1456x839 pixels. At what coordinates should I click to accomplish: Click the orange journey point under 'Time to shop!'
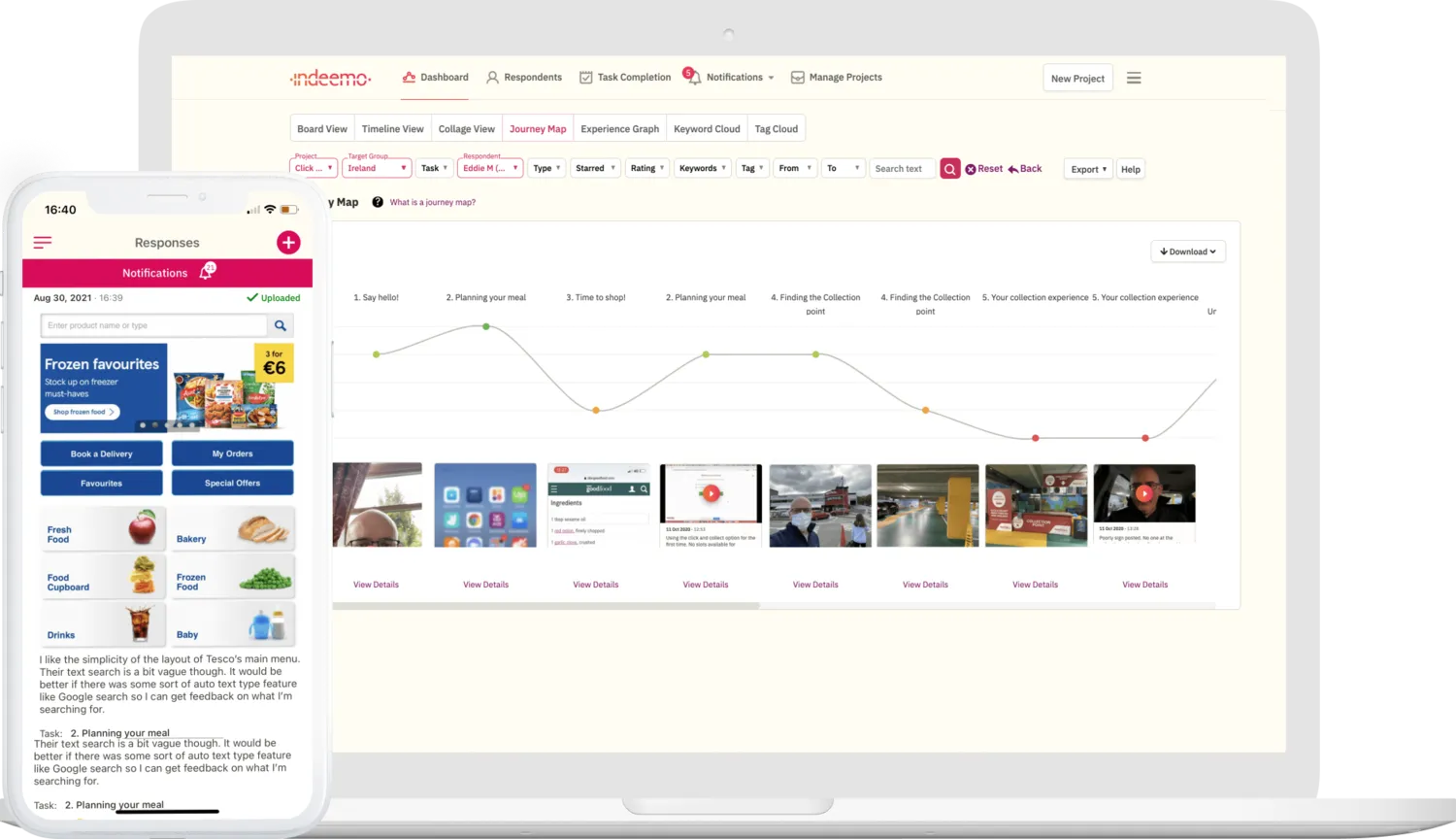click(x=596, y=411)
